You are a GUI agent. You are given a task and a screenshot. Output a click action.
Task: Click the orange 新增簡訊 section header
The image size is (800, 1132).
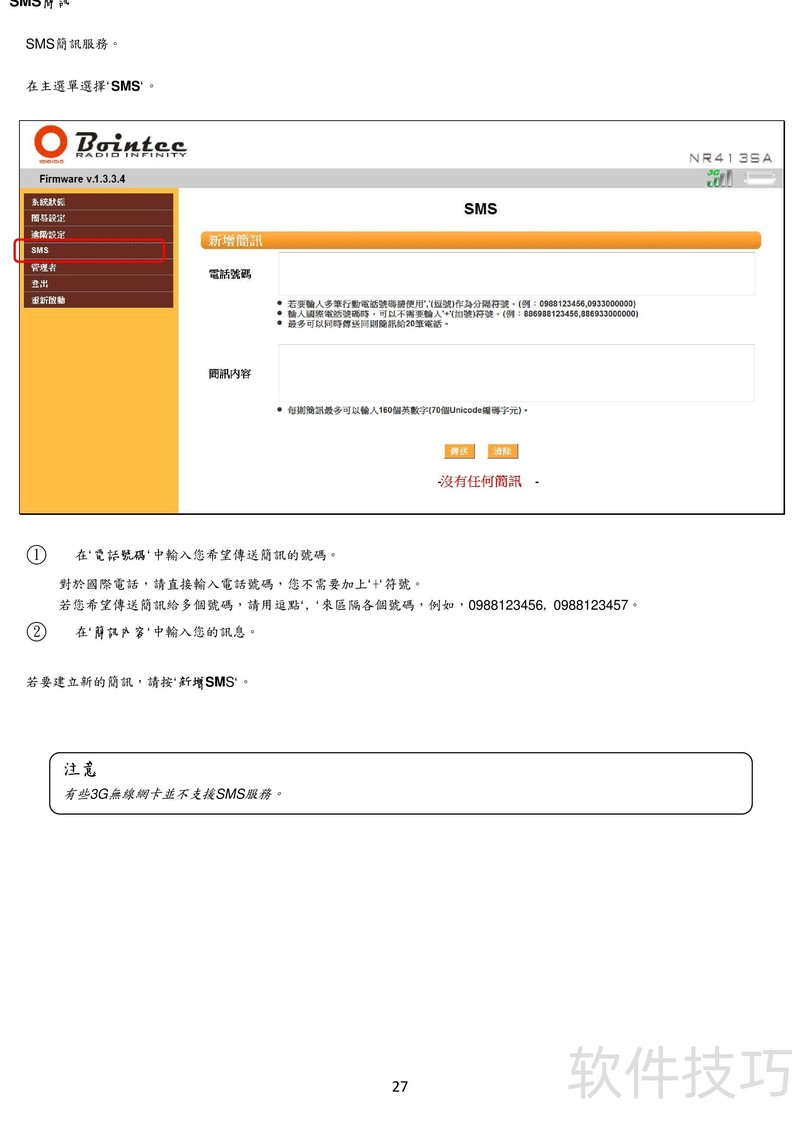[480, 240]
